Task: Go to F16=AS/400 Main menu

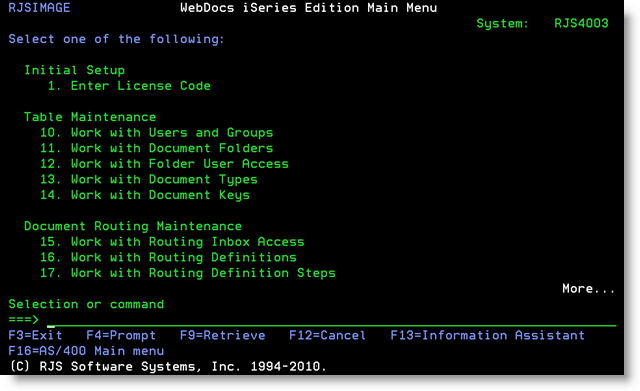Action: pyautogui.click(x=86, y=351)
